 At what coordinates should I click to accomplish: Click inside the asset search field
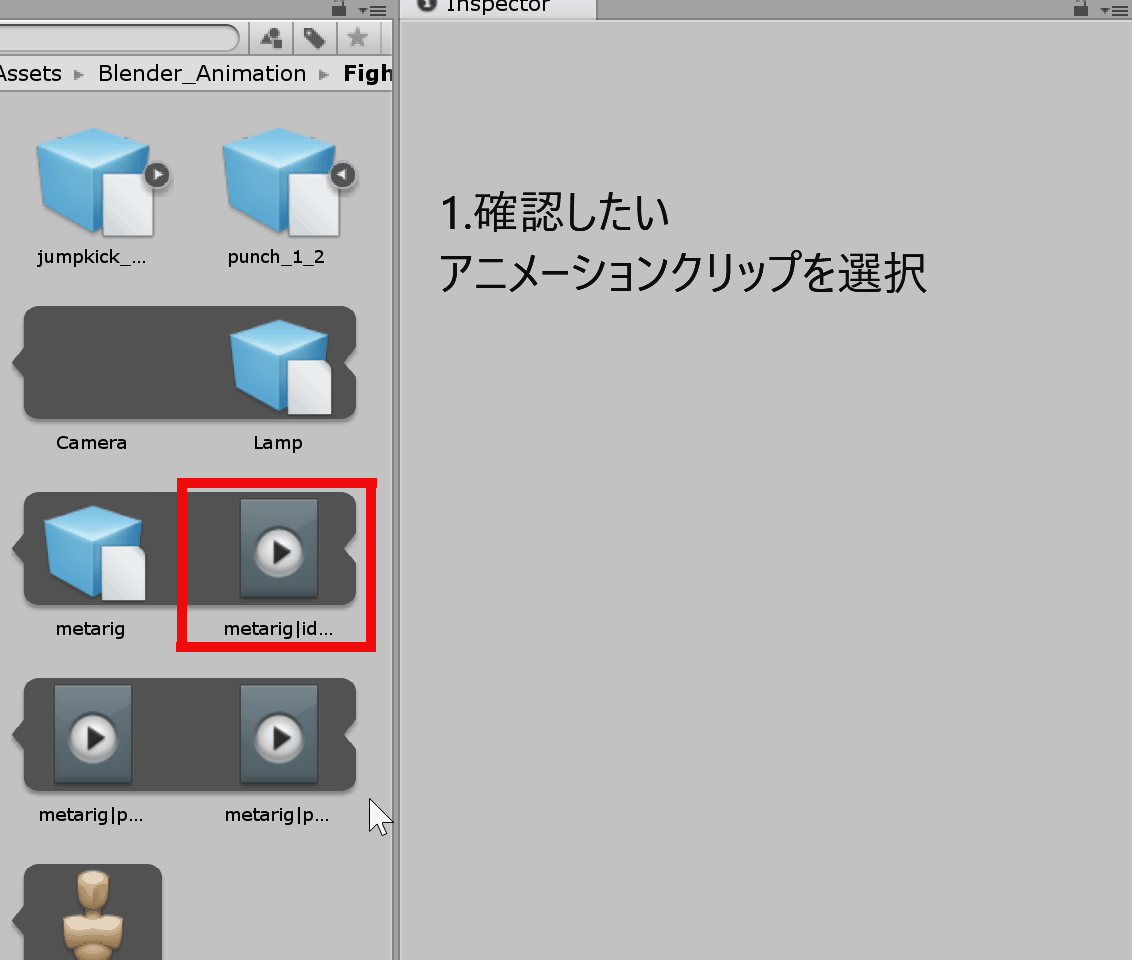tap(118, 37)
